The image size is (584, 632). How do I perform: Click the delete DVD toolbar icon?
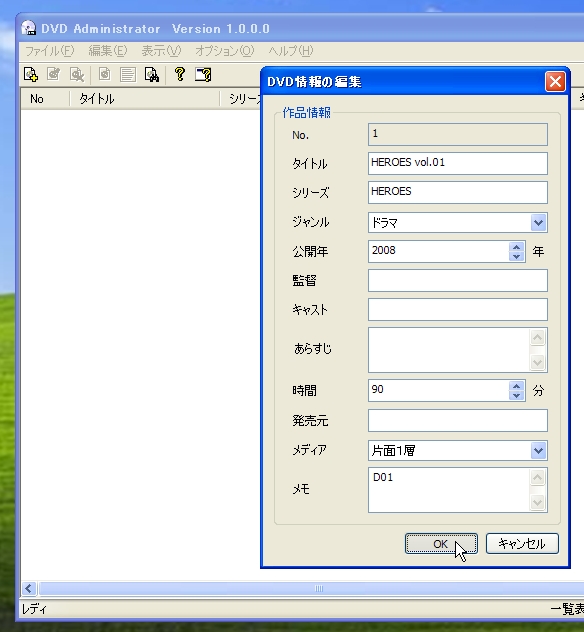click(77, 75)
